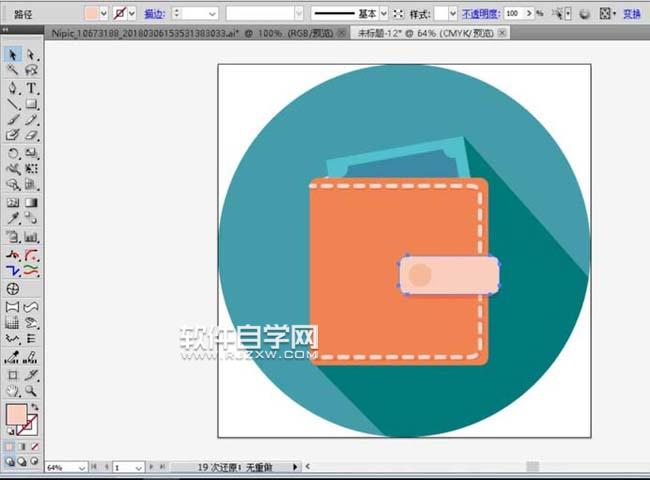Select the Artboard tool
650x480 pixels.
coord(13,375)
